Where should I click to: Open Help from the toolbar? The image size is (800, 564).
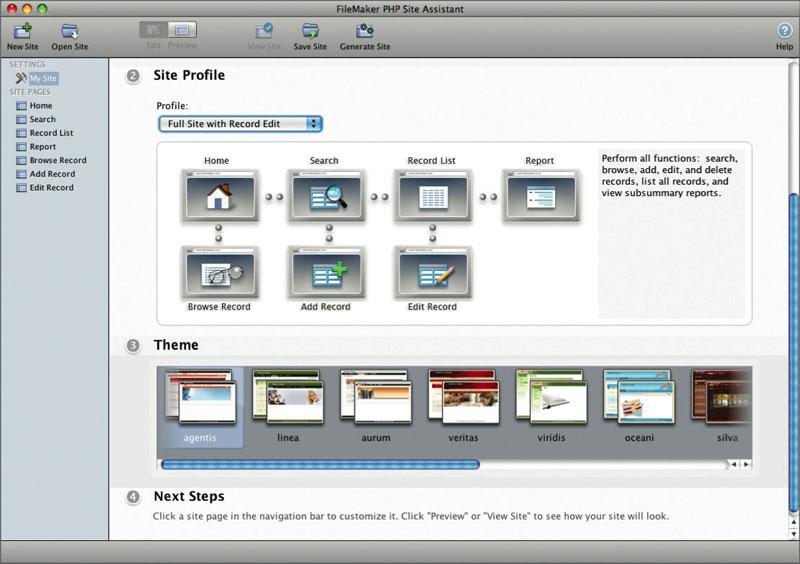[784, 32]
